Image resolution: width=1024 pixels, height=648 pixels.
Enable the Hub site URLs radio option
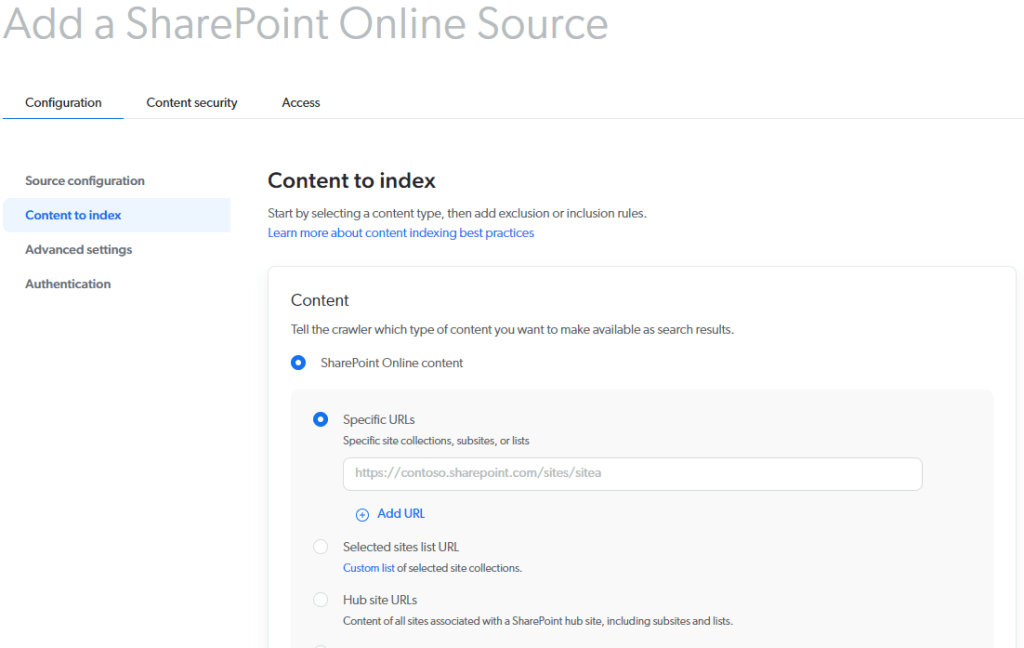pos(320,600)
